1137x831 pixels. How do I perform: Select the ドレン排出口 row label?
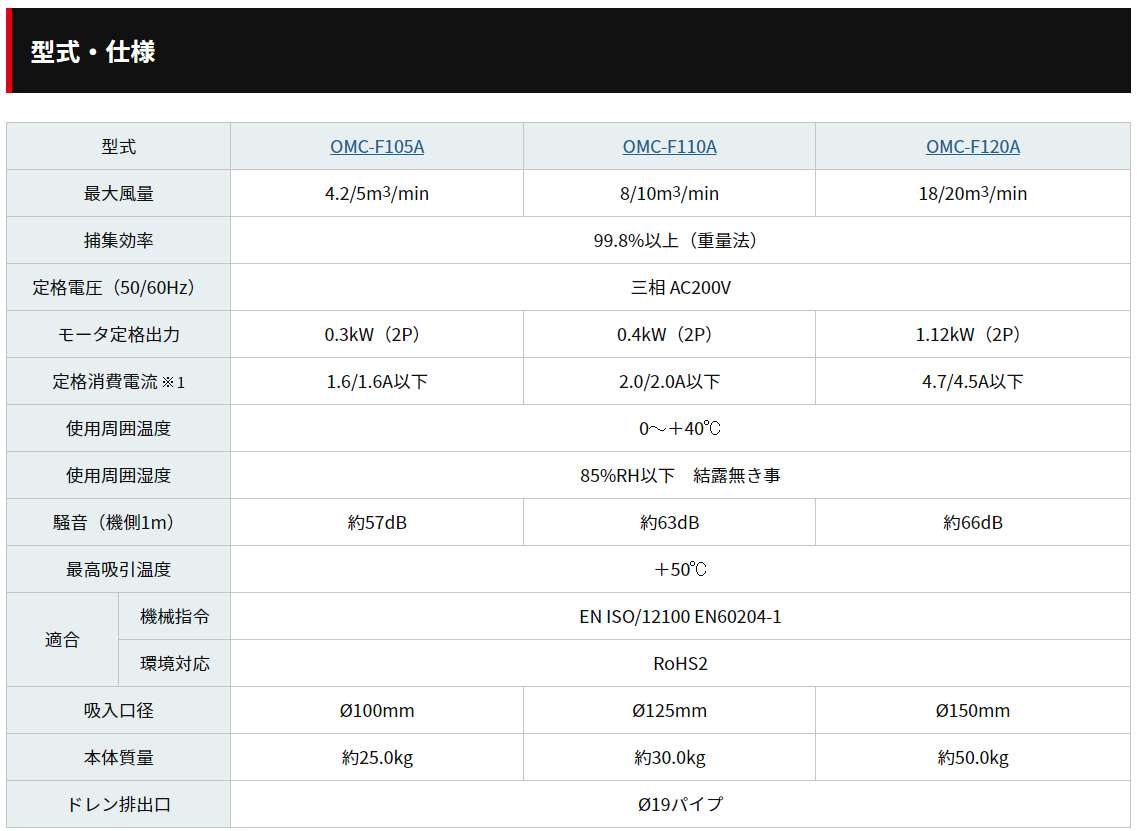coord(119,804)
